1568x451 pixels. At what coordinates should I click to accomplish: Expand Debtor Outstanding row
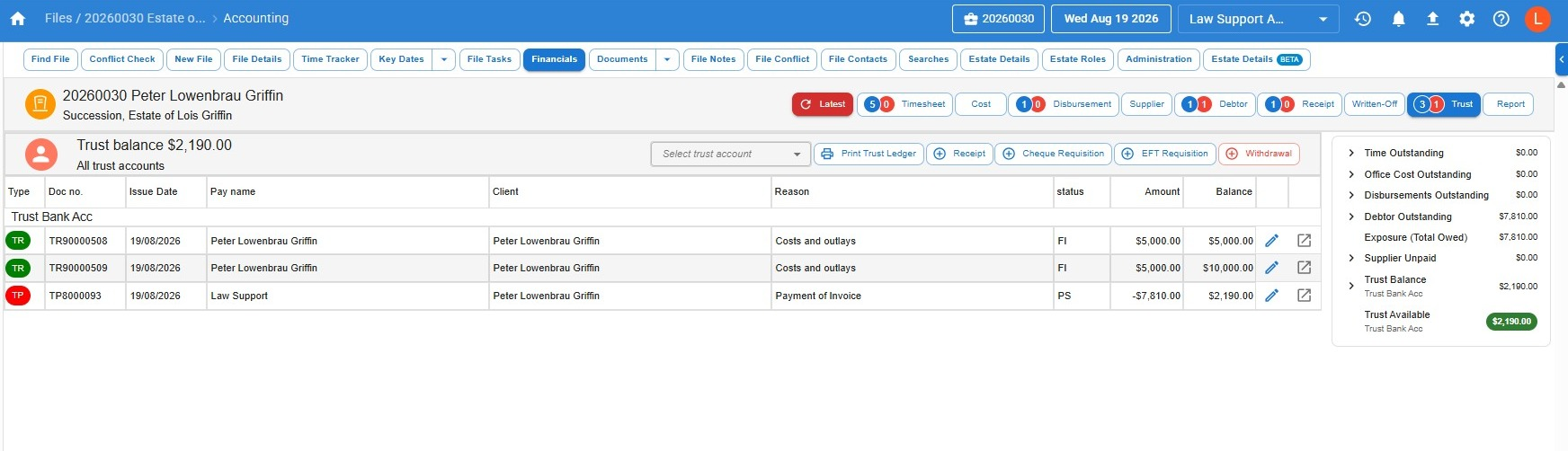tap(1350, 217)
